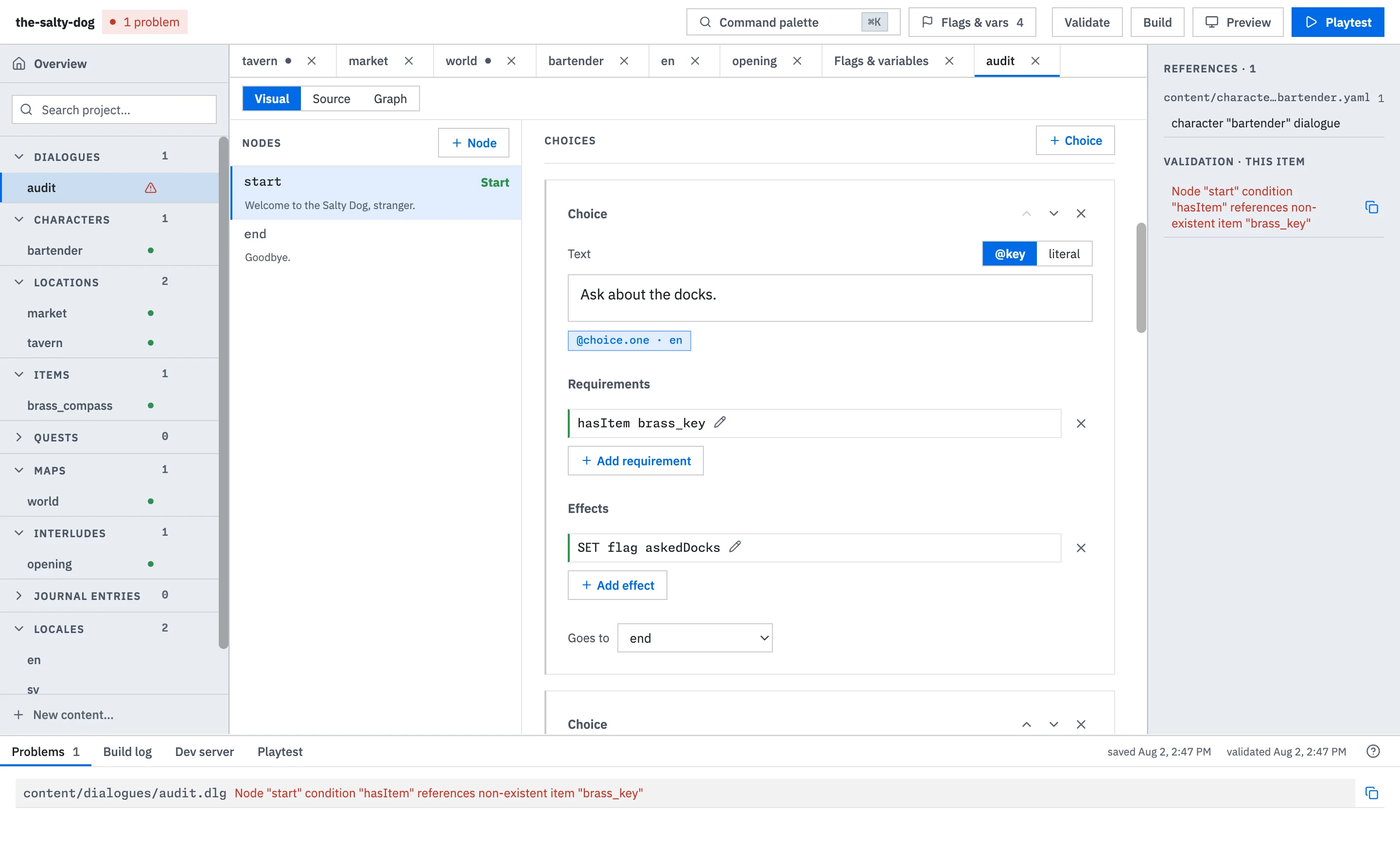
Task: Copy validation error in right panel
Action: pyautogui.click(x=1372, y=207)
